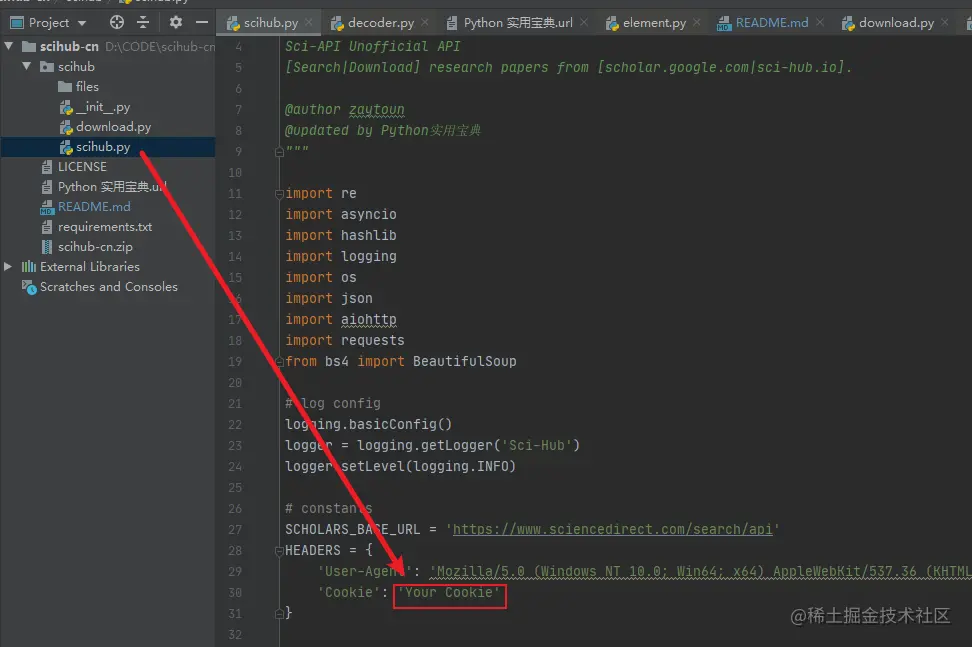This screenshot has width=972, height=647.
Task: Fold the HEADERS dict at line 28
Action: [279, 550]
